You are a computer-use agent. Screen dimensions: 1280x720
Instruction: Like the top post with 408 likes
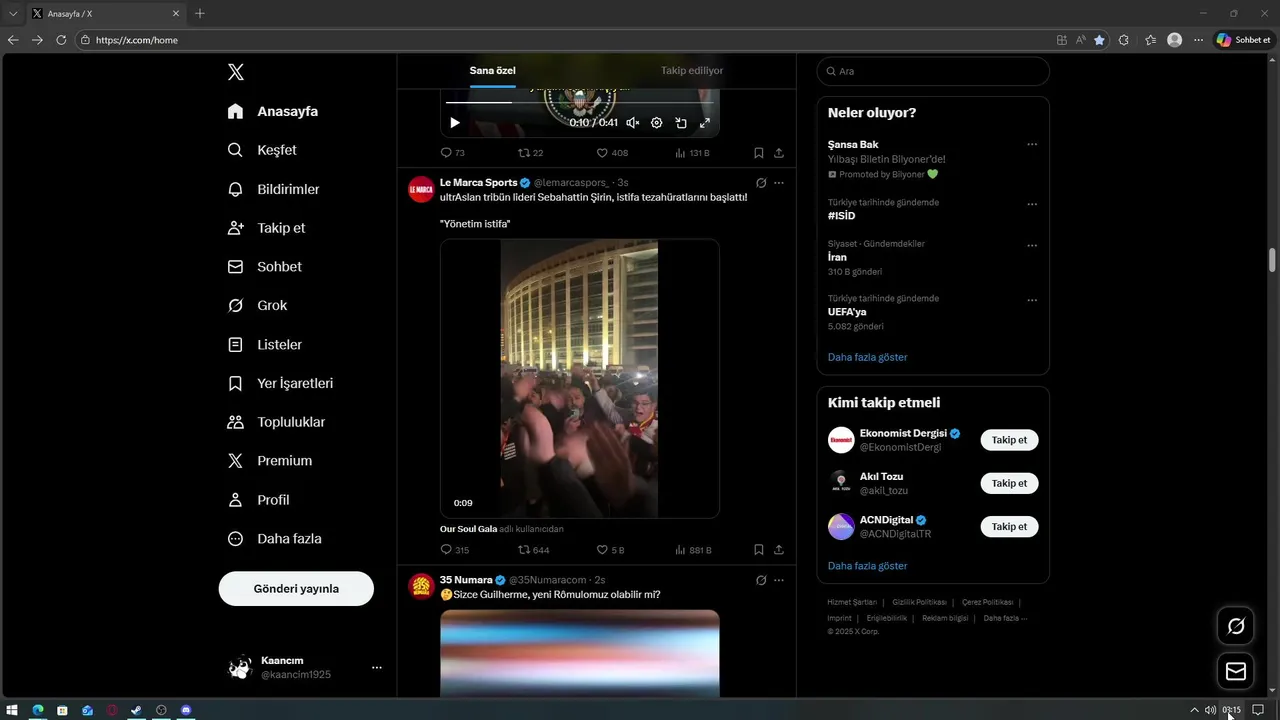[612, 153]
